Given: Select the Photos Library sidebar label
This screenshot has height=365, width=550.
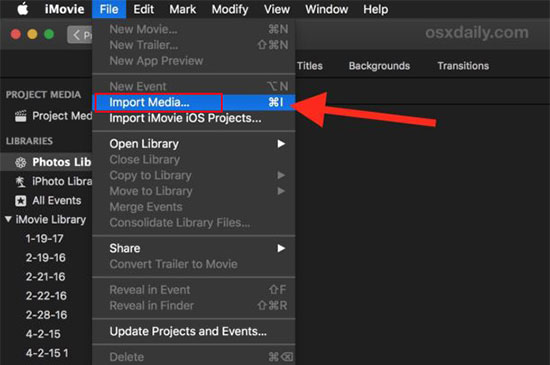Looking at the screenshot, I should 62,162.
